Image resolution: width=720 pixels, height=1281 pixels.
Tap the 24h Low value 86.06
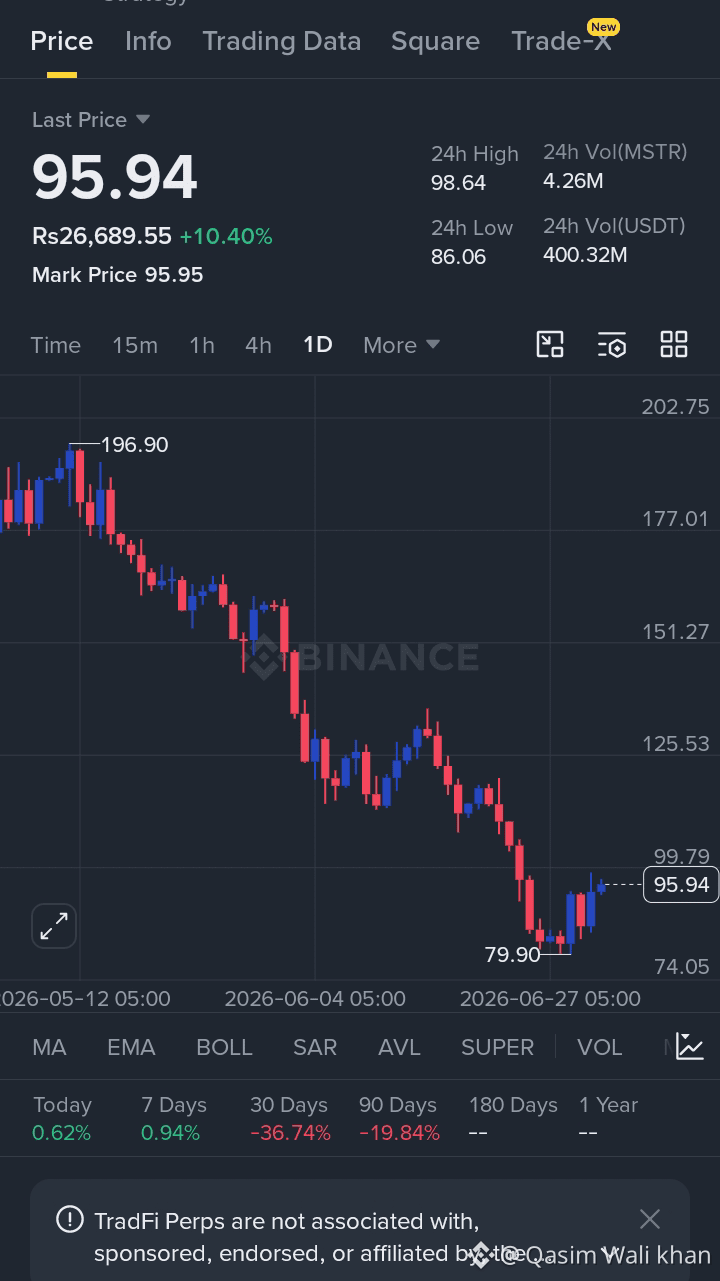(458, 257)
